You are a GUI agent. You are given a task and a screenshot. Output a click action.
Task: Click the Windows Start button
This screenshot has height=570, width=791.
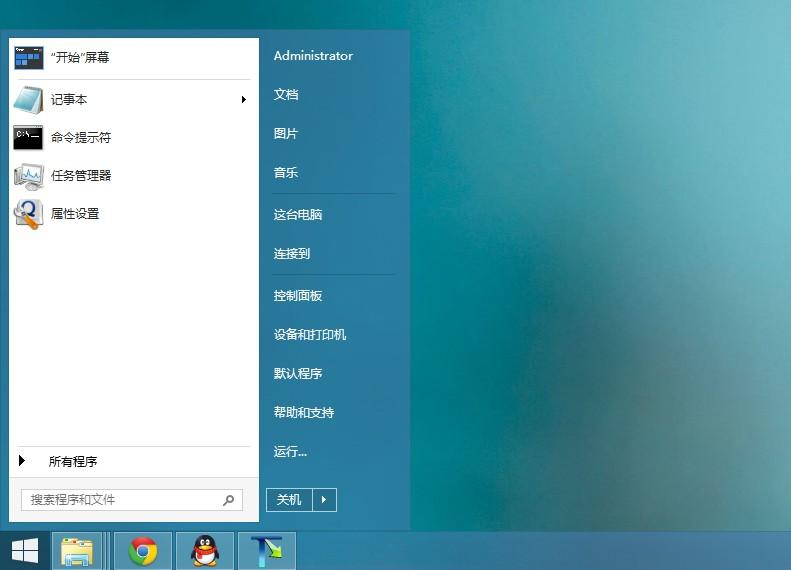point(24,551)
